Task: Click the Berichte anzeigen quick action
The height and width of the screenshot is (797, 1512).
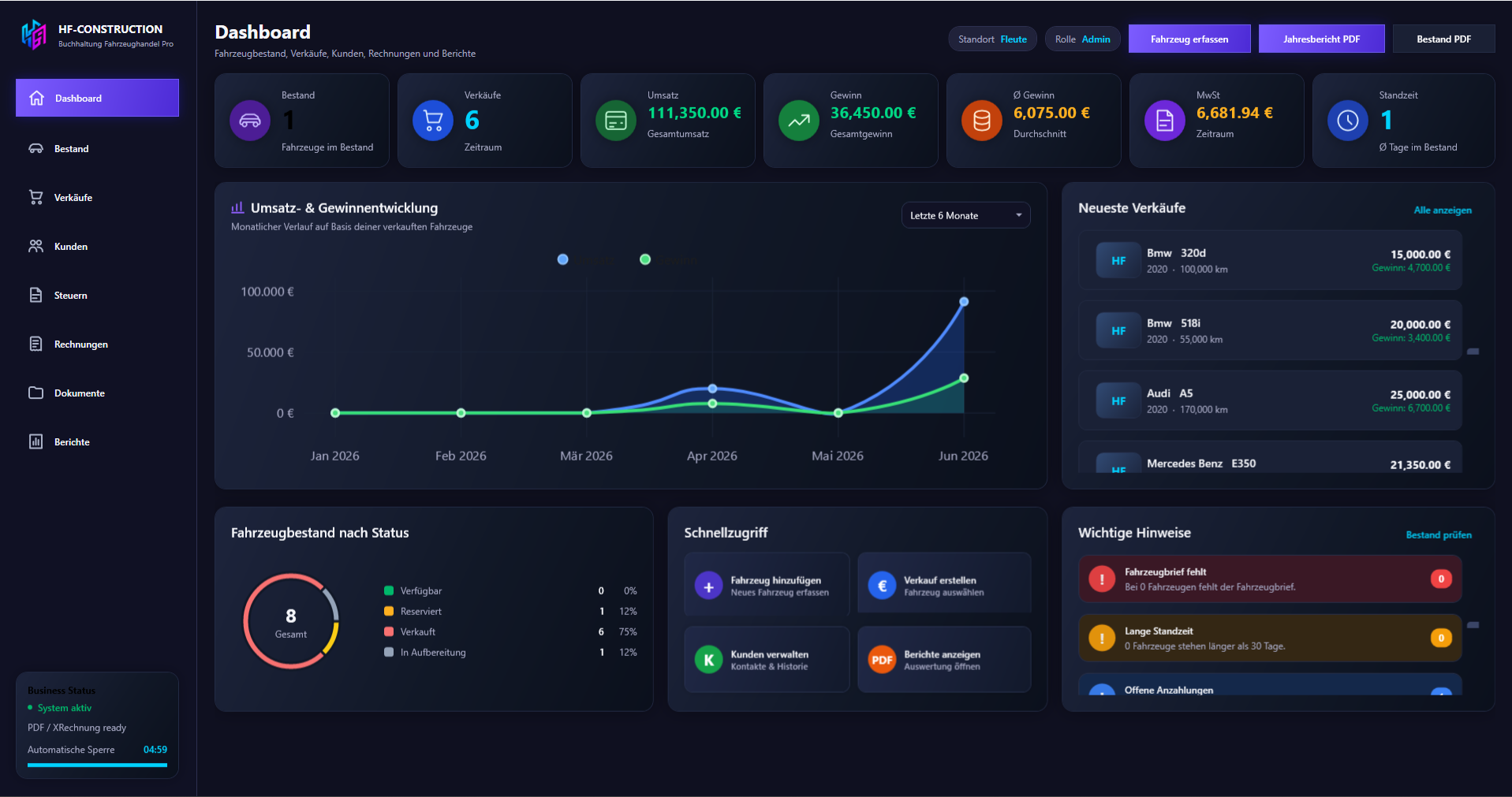Action: [944, 659]
